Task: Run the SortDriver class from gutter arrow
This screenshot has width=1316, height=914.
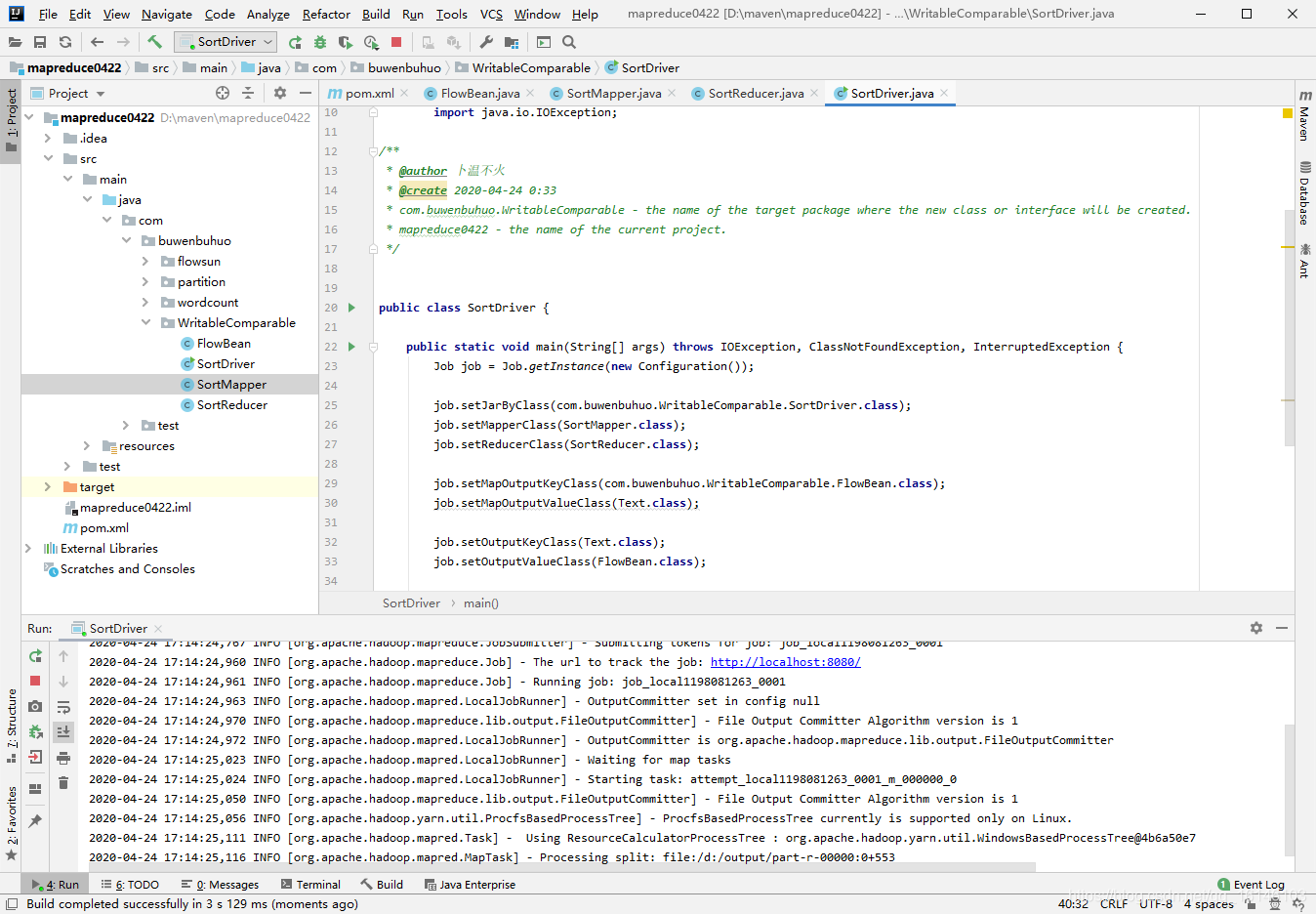Action: pos(351,308)
